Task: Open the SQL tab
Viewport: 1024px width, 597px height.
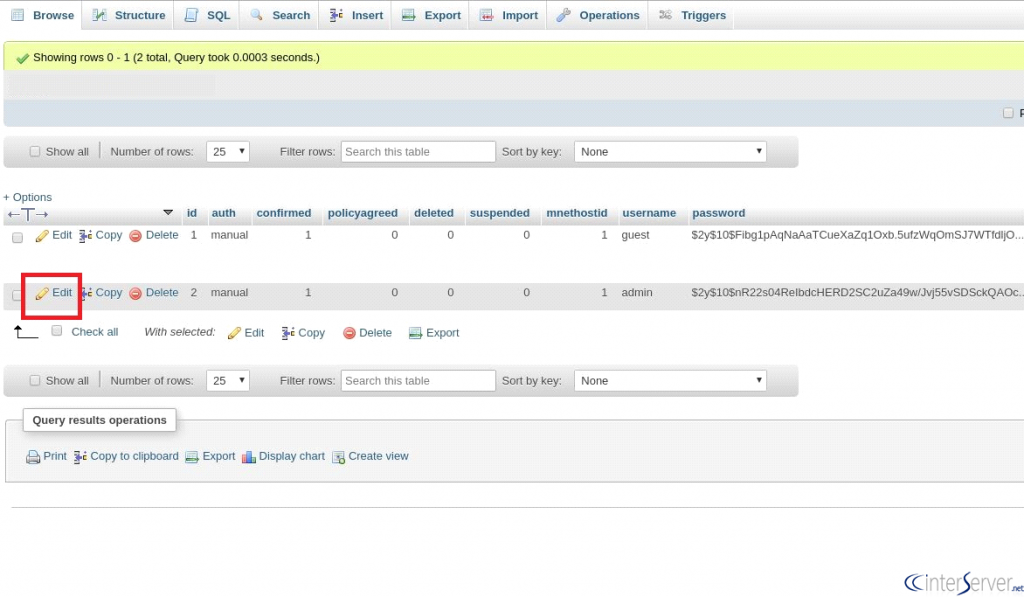Action: [207, 15]
